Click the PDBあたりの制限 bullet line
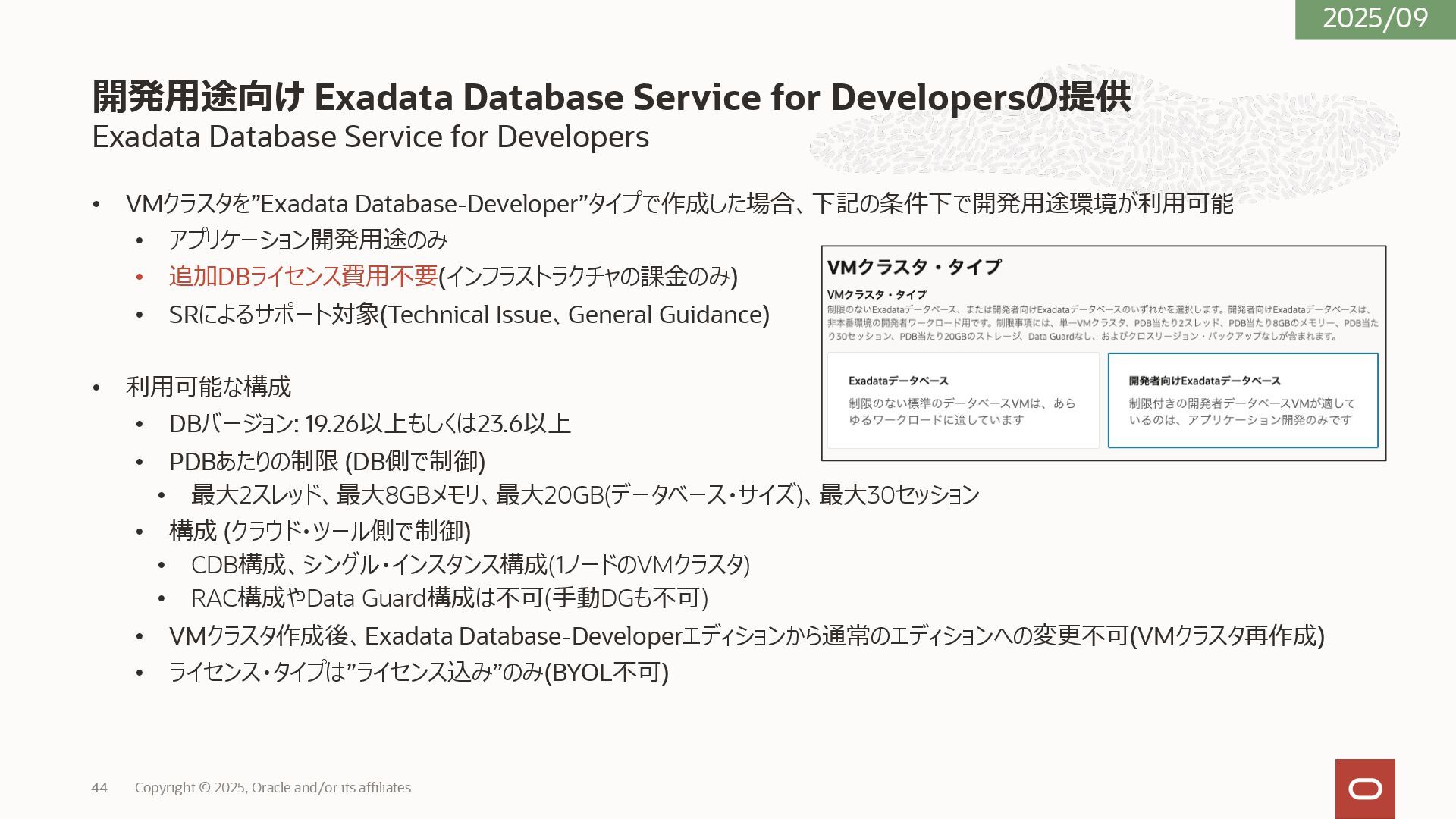 tap(327, 461)
